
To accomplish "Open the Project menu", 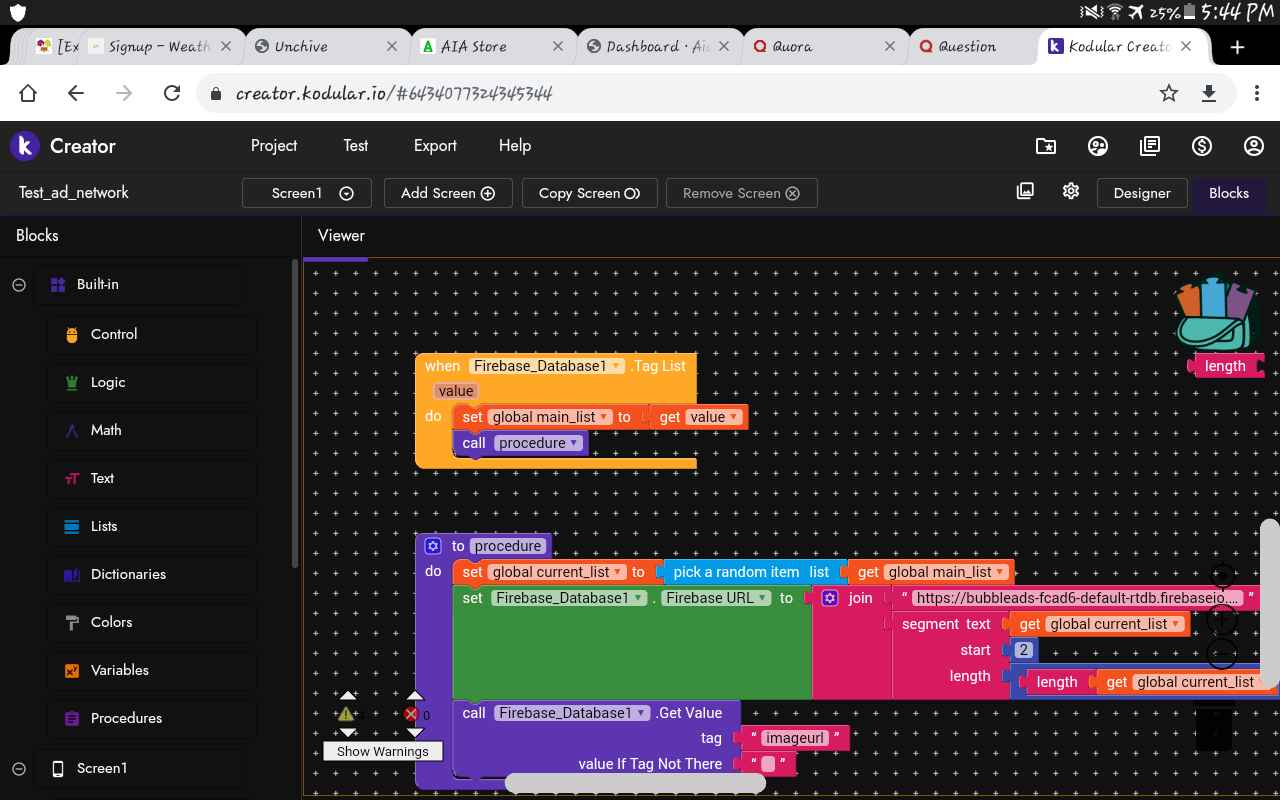I will pos(274,146).
